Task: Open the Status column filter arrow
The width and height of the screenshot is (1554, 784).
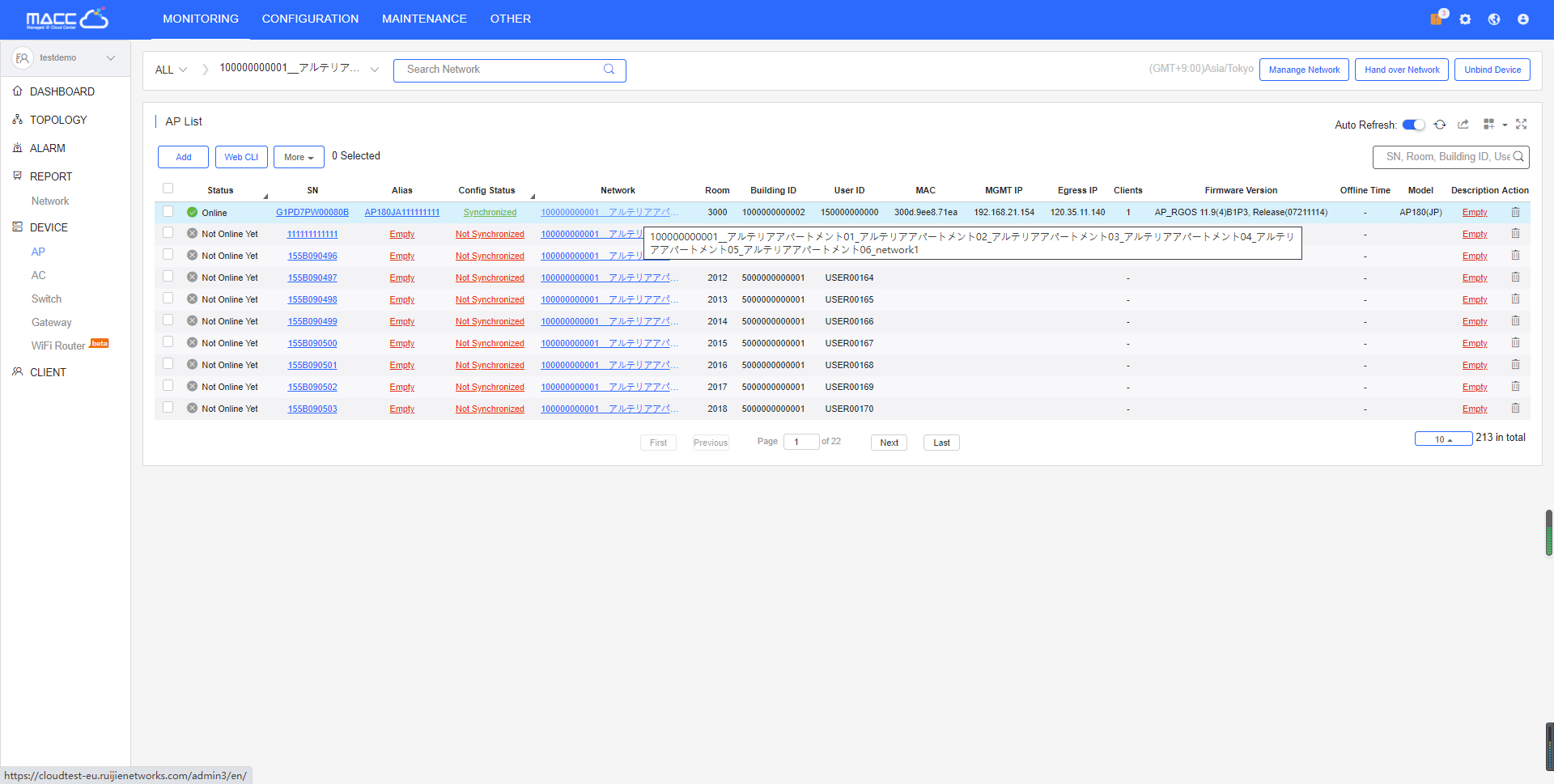Action: 265,197
